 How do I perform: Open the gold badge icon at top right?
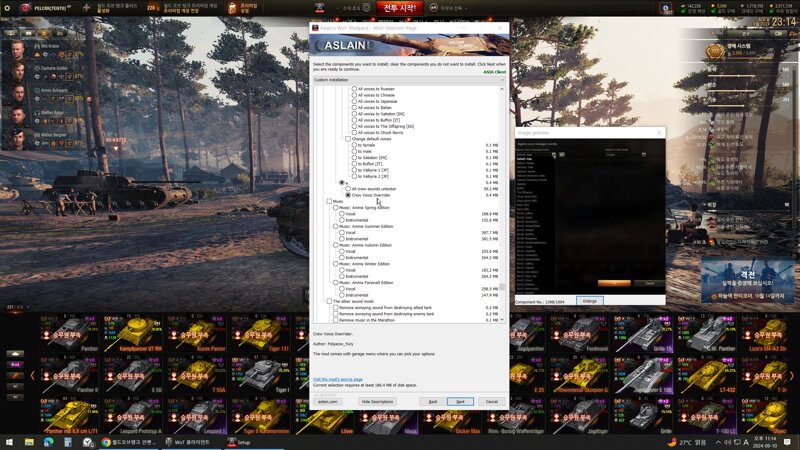tap(714, 50)
